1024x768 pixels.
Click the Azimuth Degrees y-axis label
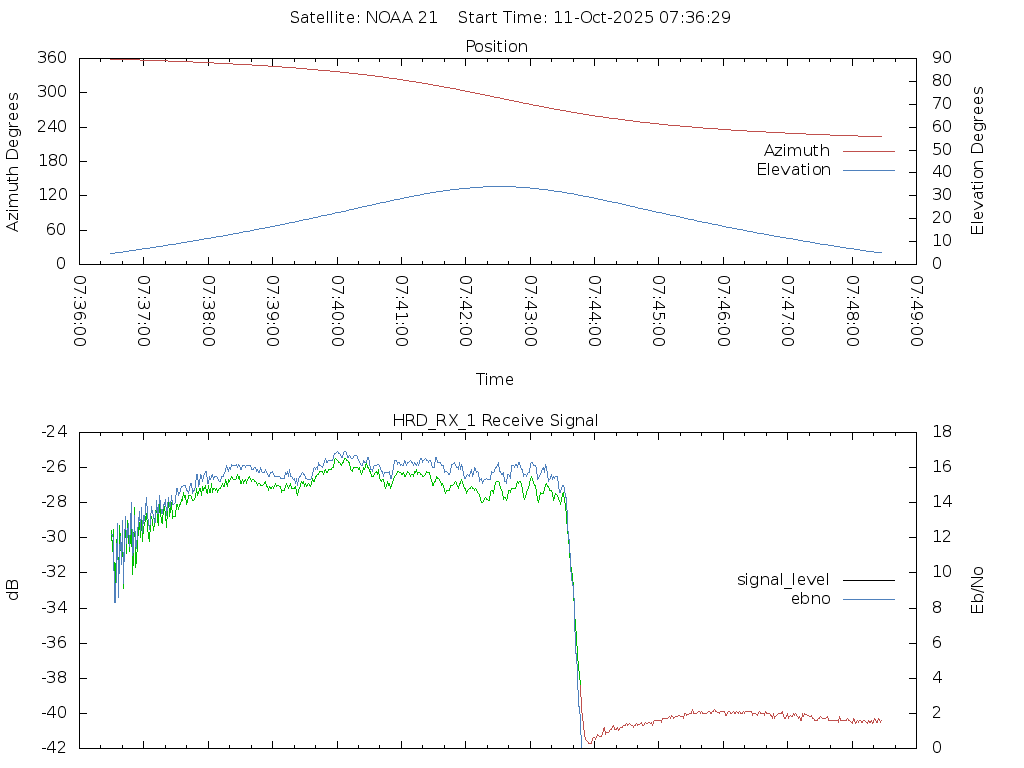[14, 161]
